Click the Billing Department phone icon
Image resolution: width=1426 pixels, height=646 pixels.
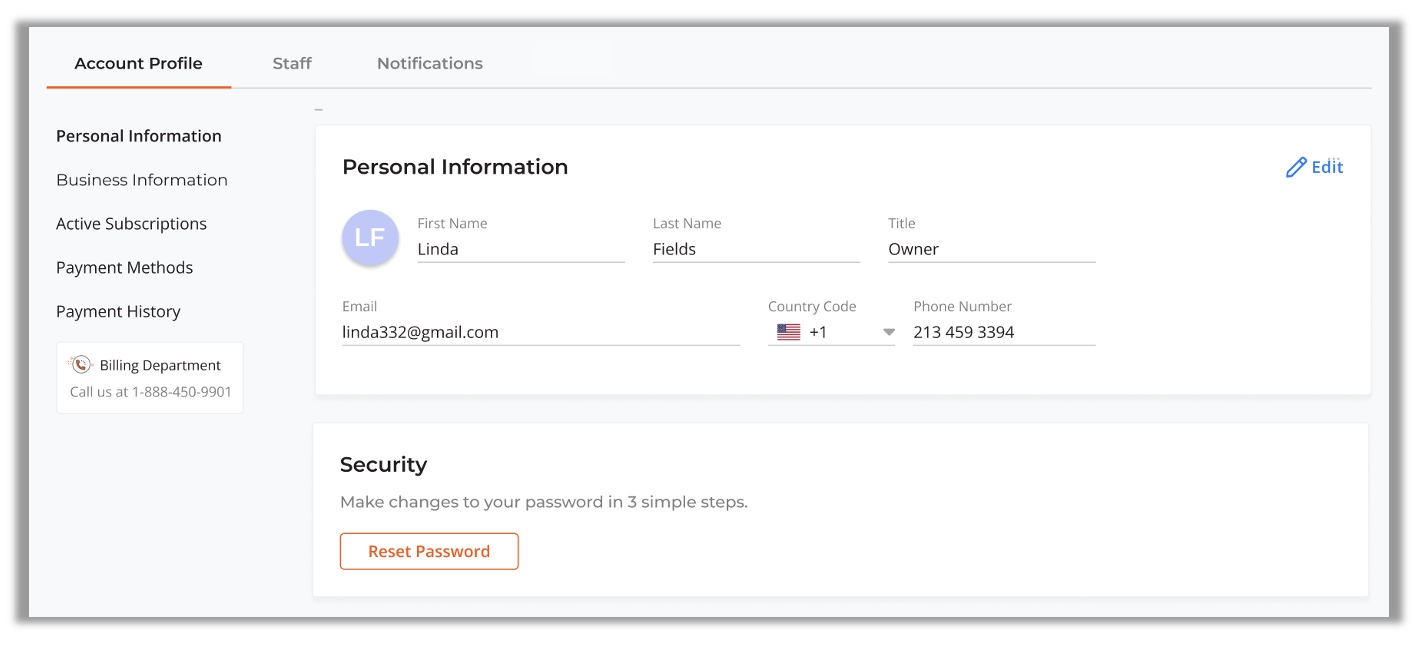(x=81, y=365)
